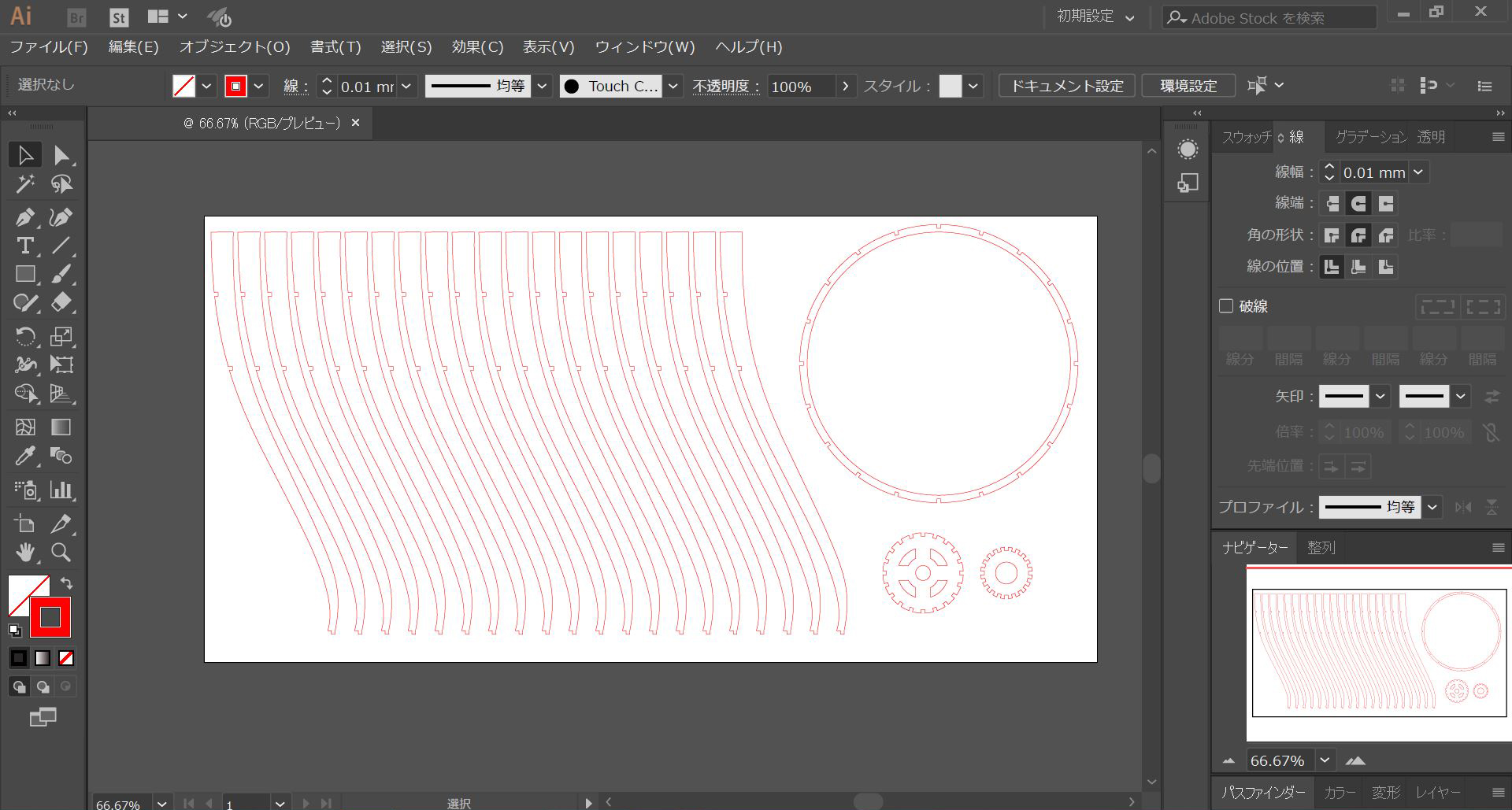Open Adobe Stock via St button

119,17
